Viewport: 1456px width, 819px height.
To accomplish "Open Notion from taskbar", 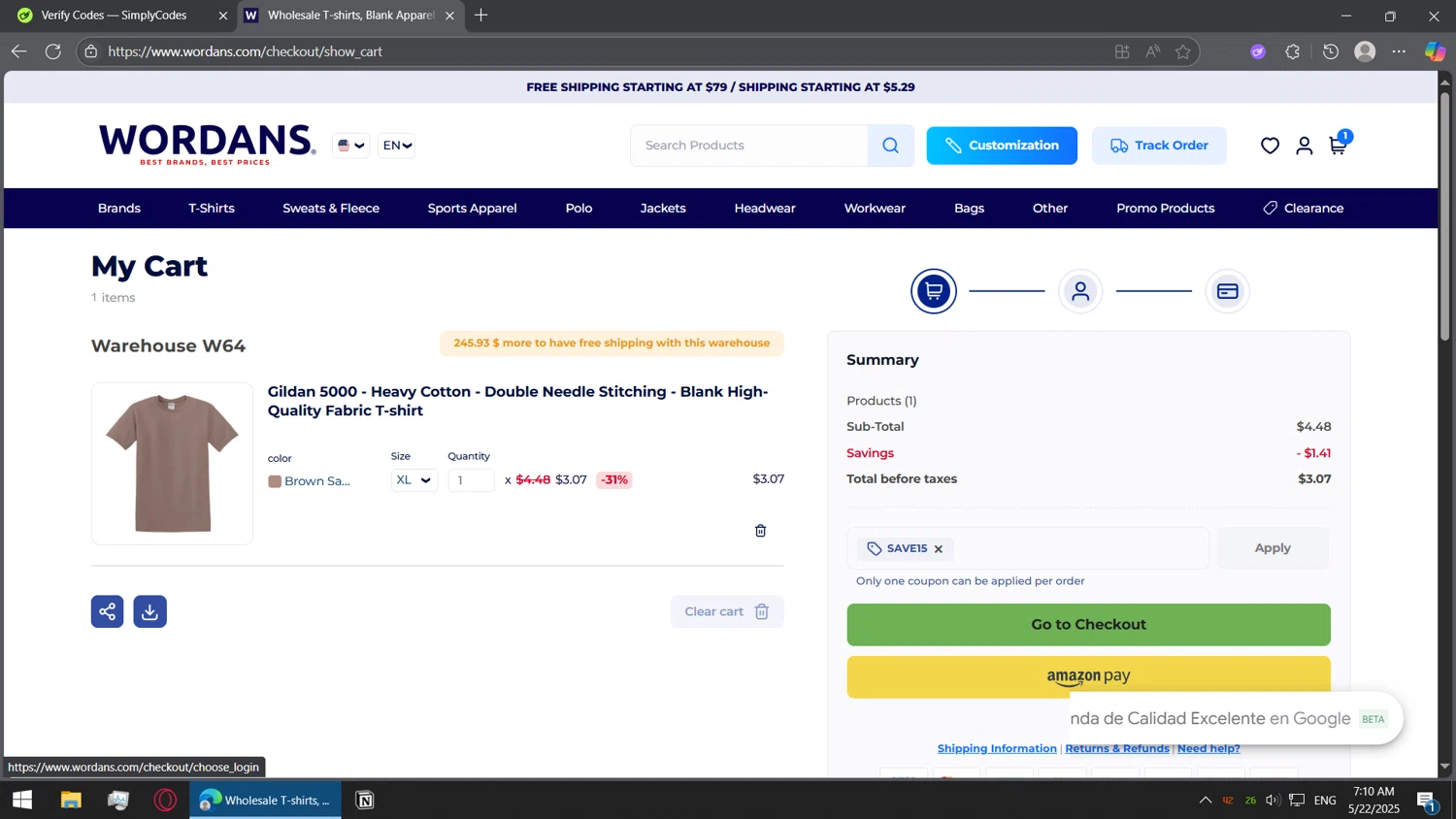I will pos(365,801).
